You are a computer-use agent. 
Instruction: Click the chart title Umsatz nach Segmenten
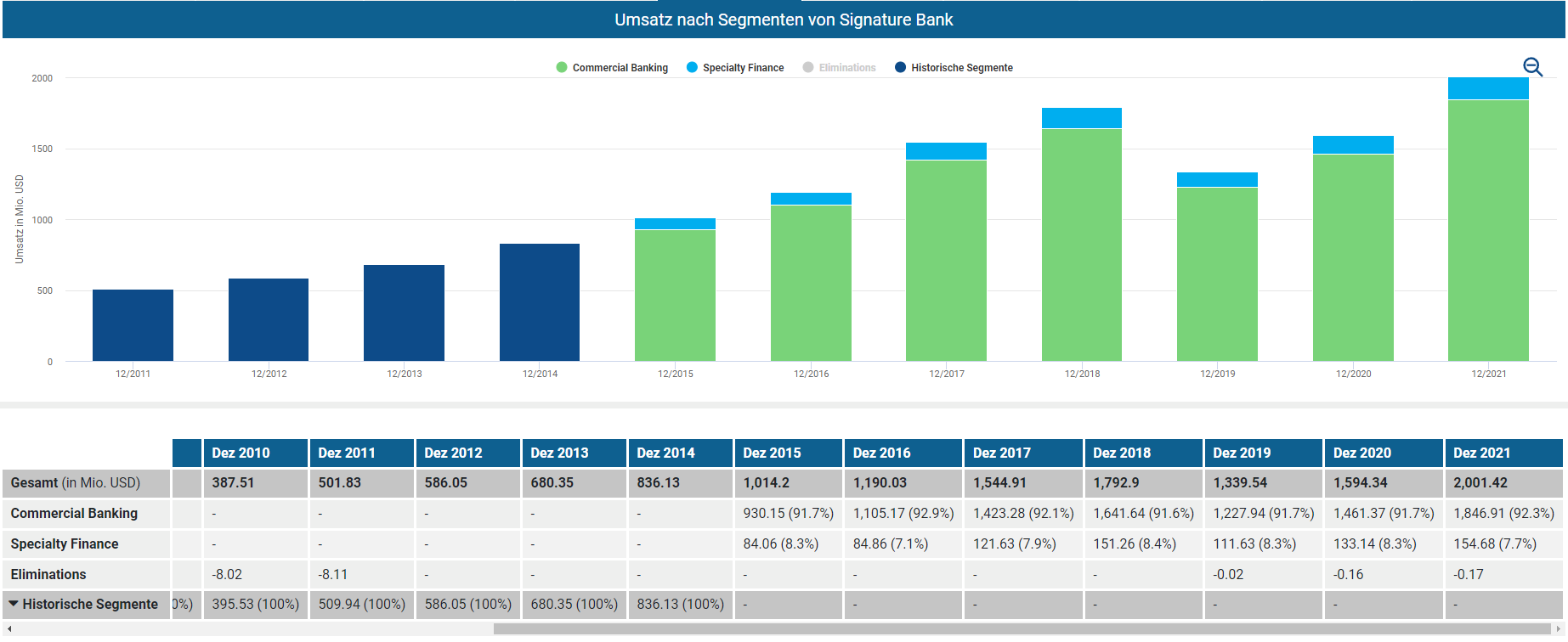pos(784,20)
